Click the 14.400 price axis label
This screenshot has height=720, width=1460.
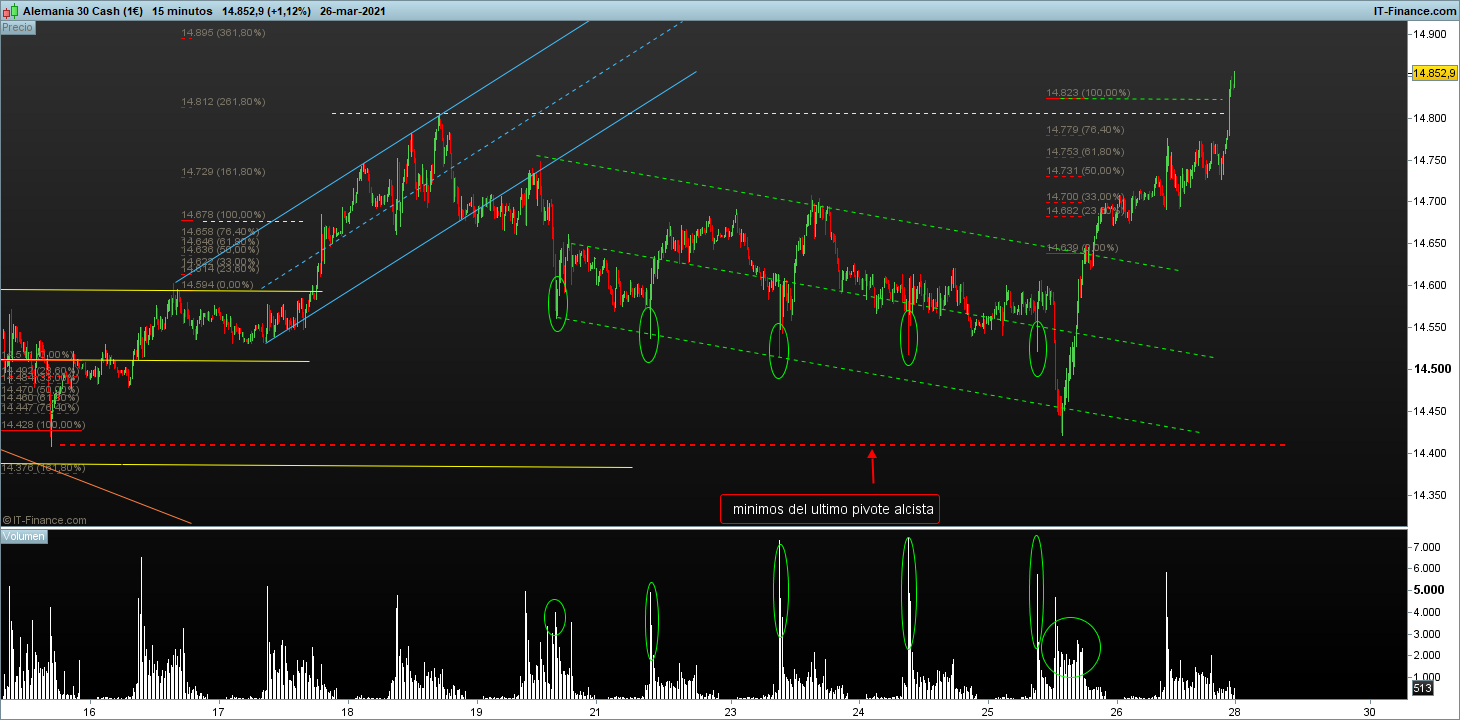tap(1428, 453)
